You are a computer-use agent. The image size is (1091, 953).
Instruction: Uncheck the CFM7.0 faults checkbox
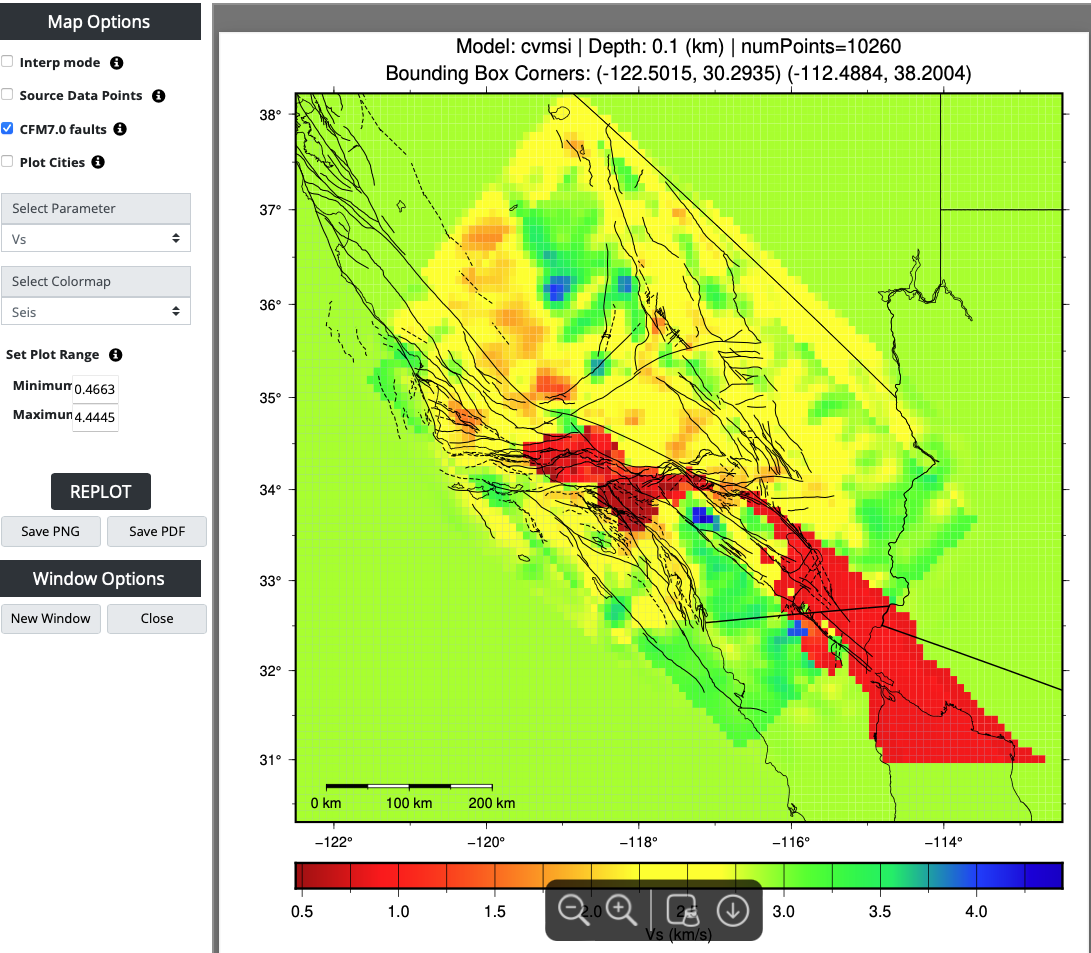coord(8,129)
